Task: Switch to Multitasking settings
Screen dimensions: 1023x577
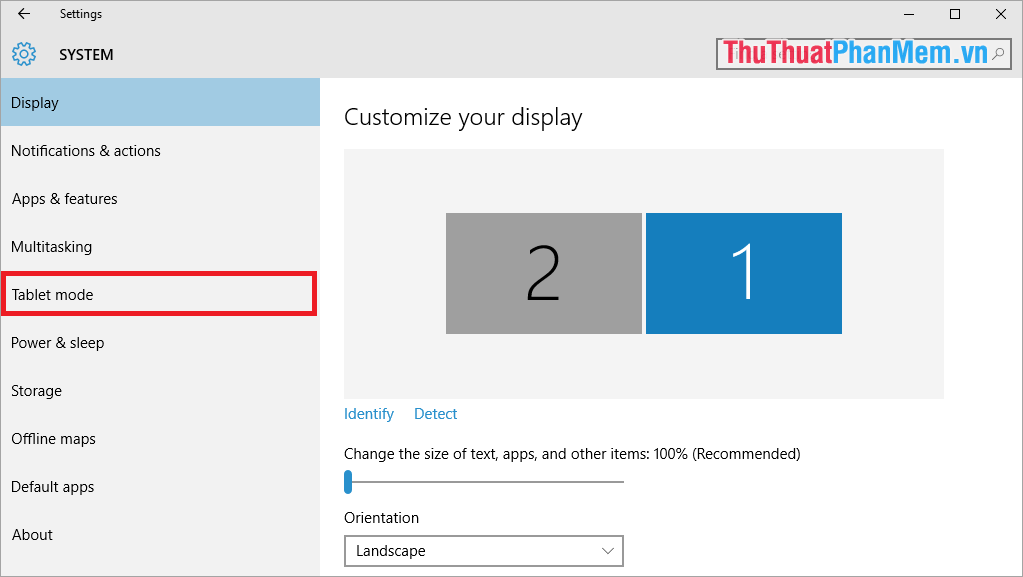Action: click(x=51, y=246)
